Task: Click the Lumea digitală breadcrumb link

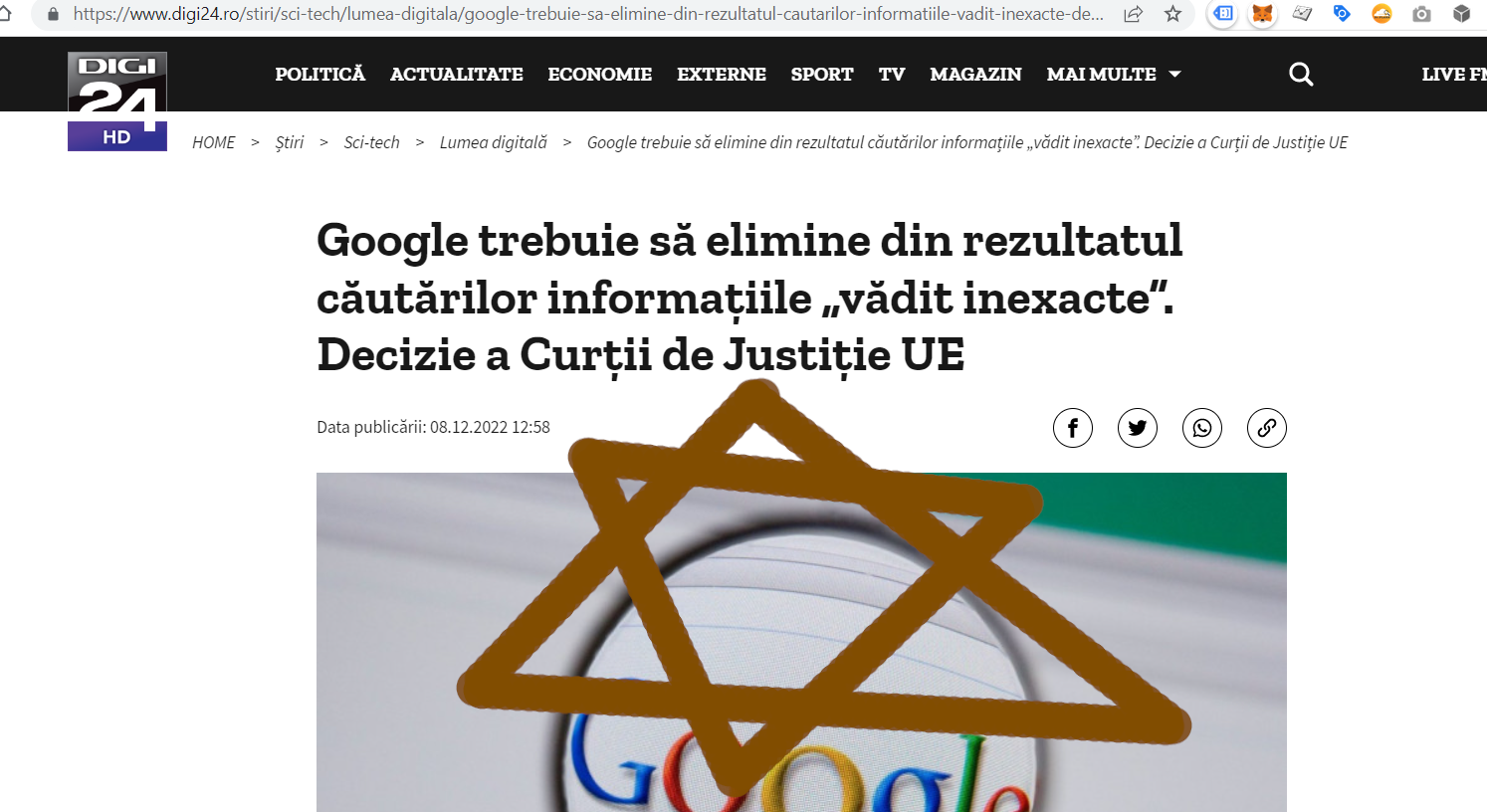Action: point(494,142)
